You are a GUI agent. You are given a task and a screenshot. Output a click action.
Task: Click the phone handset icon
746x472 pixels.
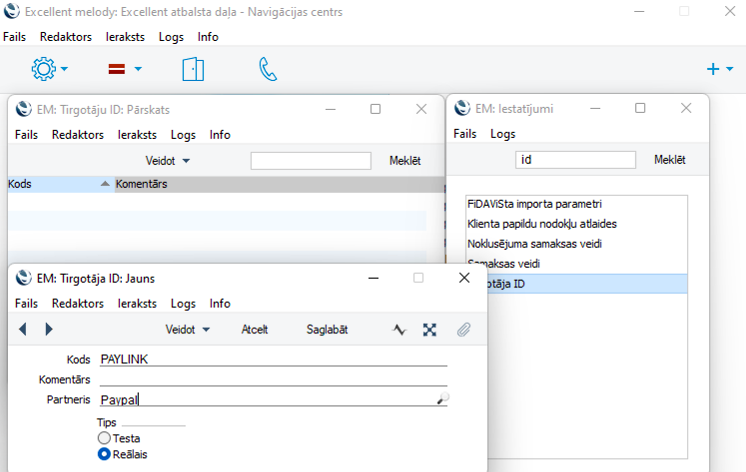[268, 69]
